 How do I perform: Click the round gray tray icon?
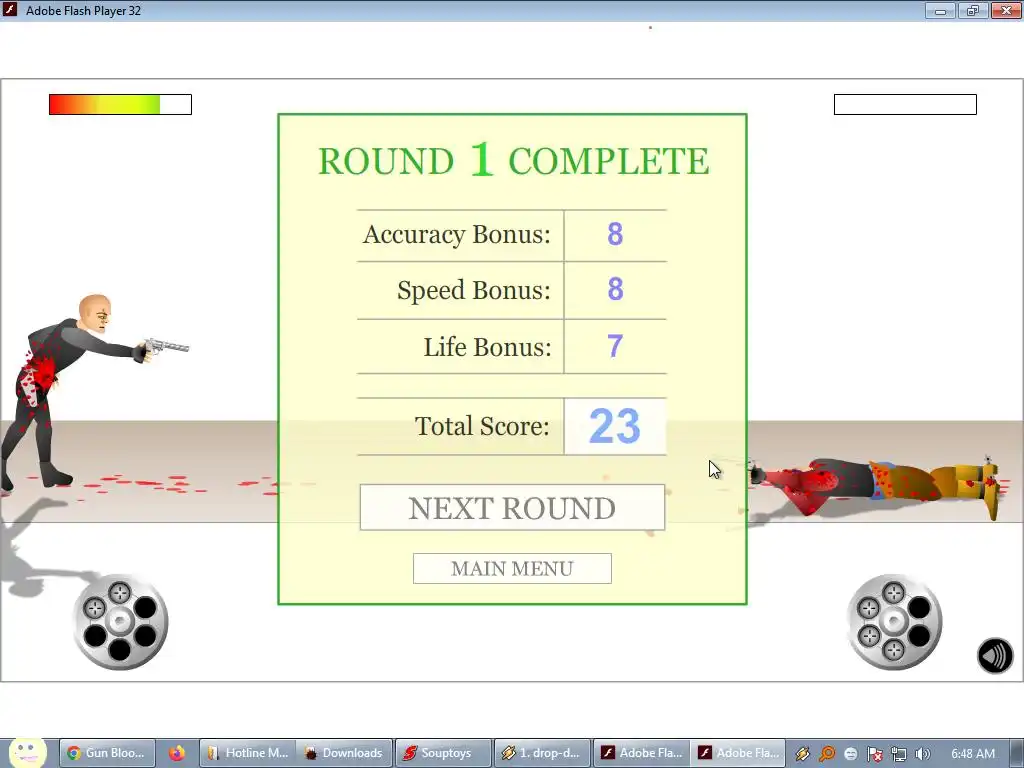coord(850,754)
